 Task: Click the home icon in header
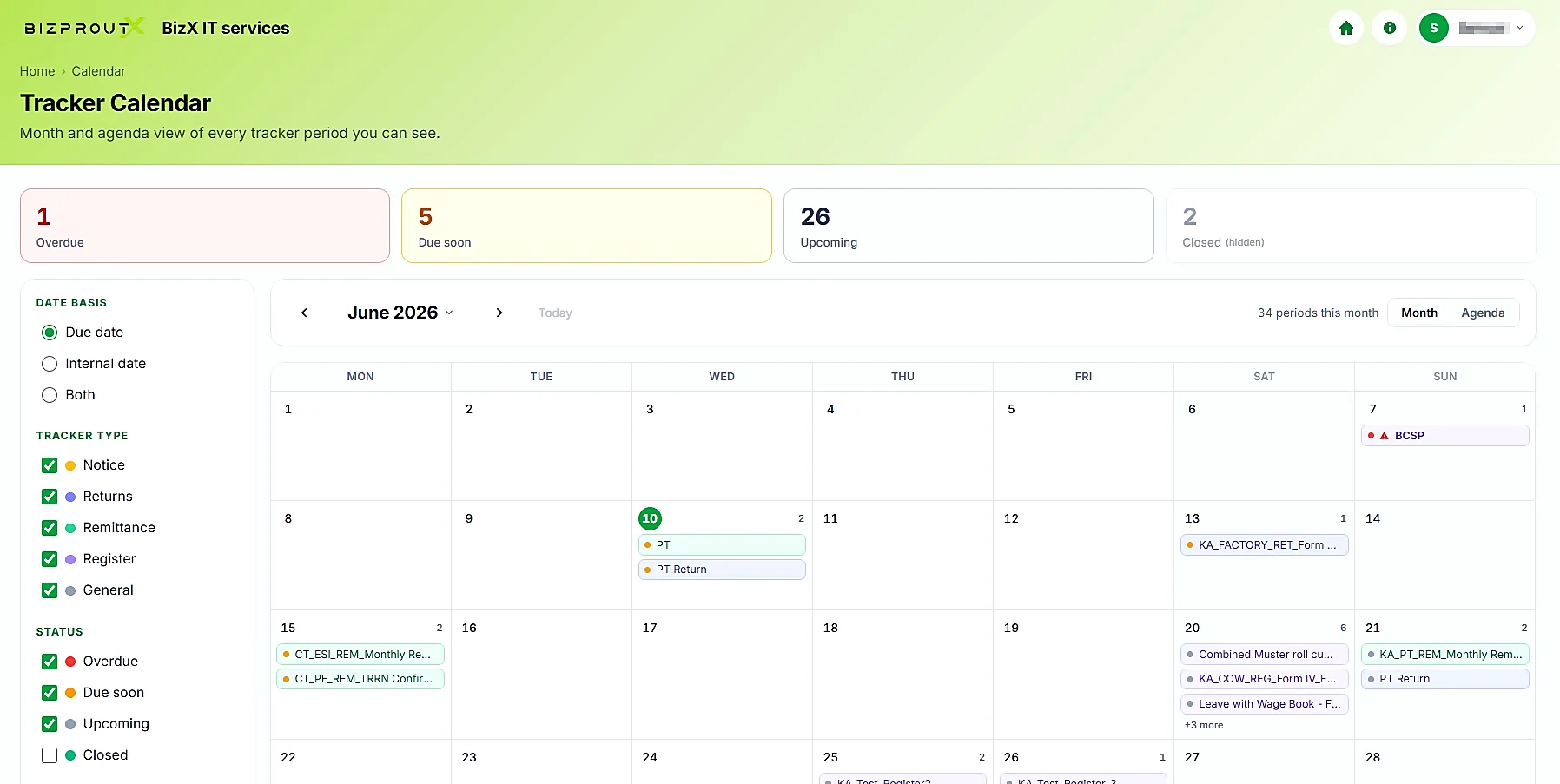pos(1345,28)
